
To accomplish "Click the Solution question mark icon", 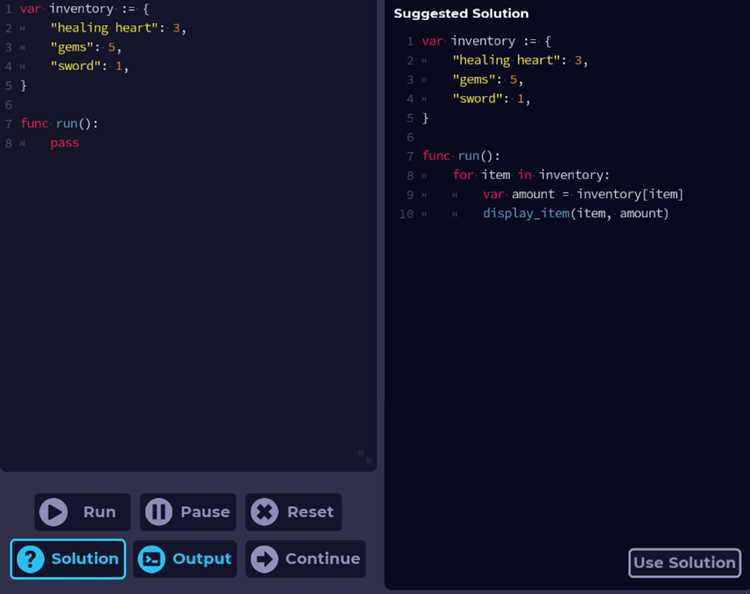I will coord(31,559).
